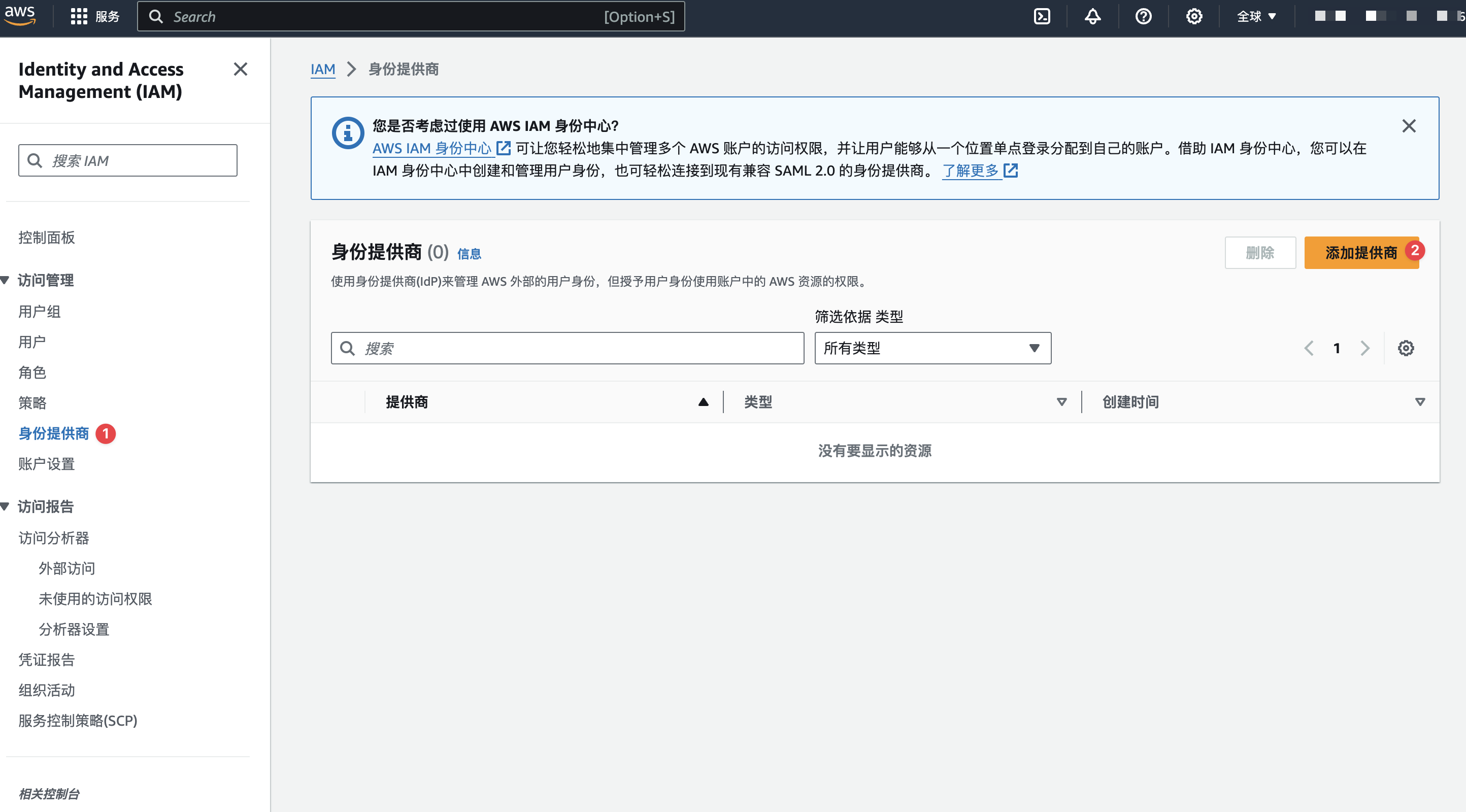The height and width of the screenshot is (812, 1466).
Task: Click the 添加提供商 button
Action: pos(1361,253)
